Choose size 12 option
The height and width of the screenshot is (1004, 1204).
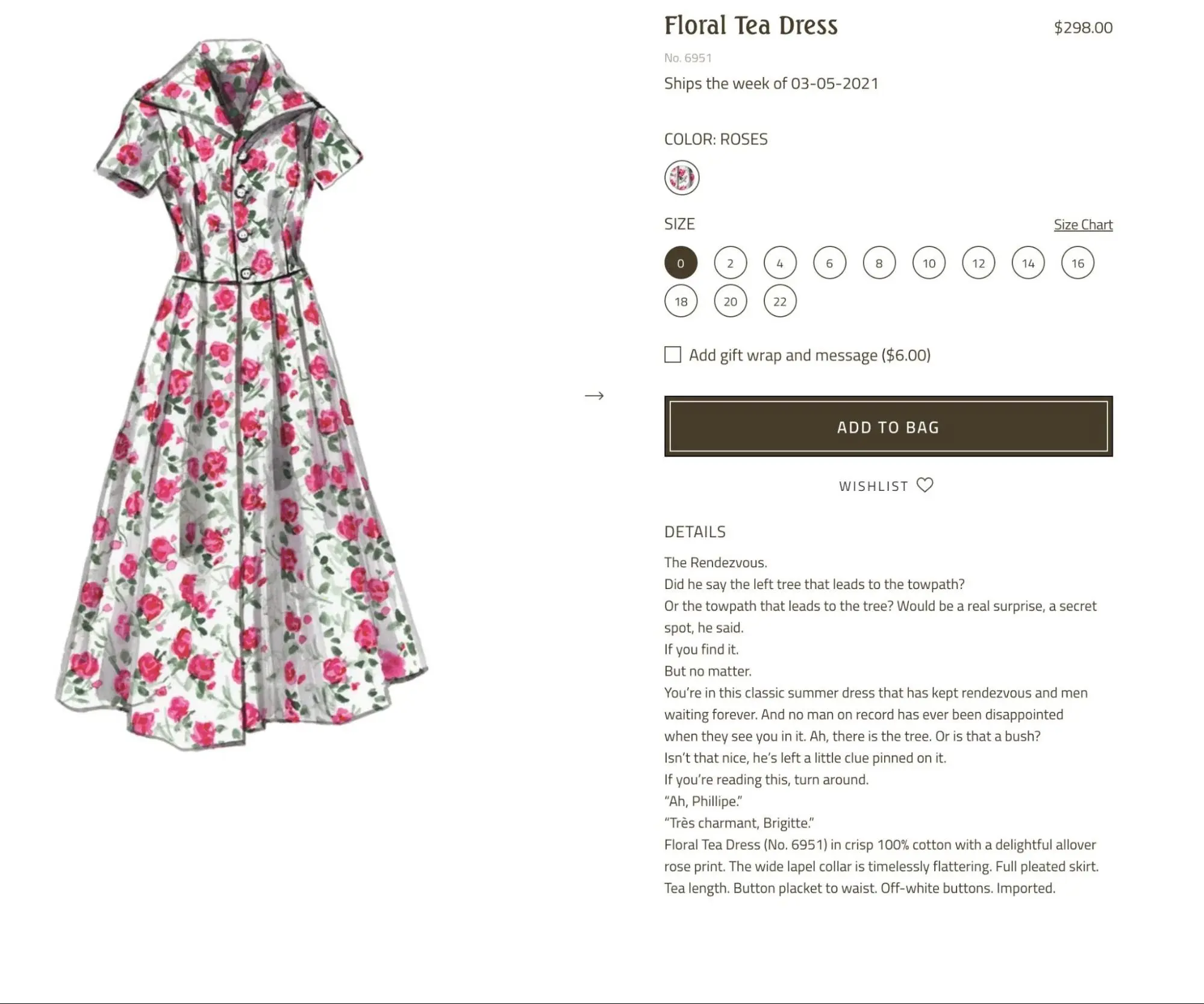point(978,263)
